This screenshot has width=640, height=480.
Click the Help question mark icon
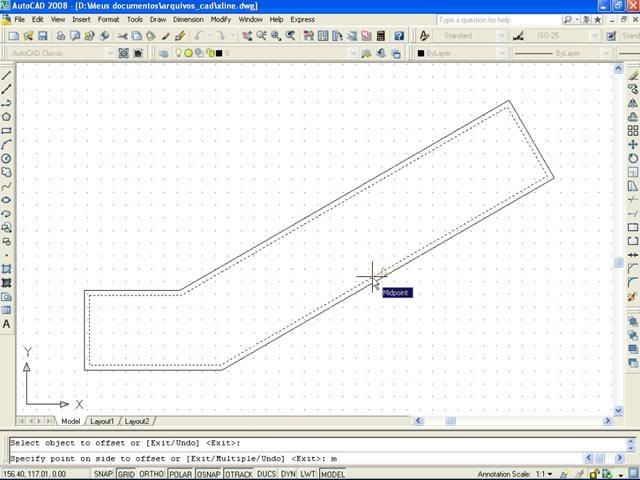tap(399, 36)
